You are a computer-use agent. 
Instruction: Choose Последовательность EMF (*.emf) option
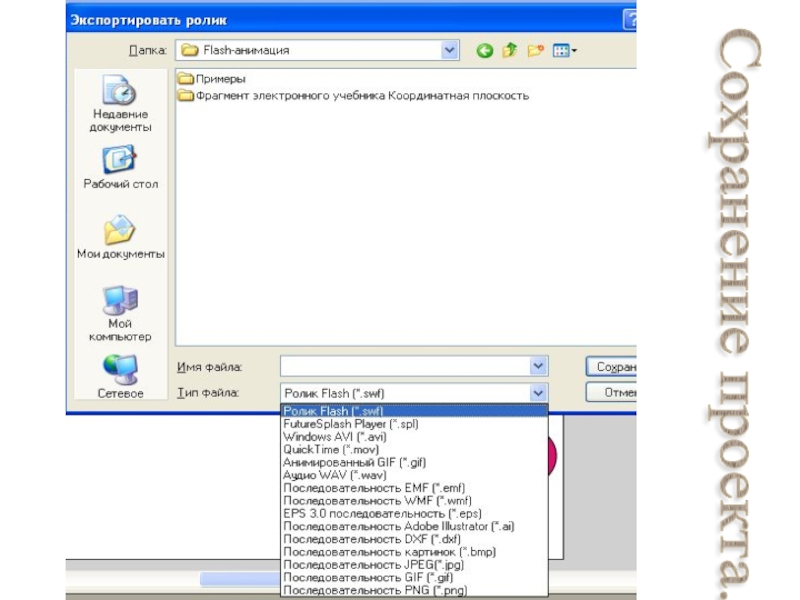414,488
